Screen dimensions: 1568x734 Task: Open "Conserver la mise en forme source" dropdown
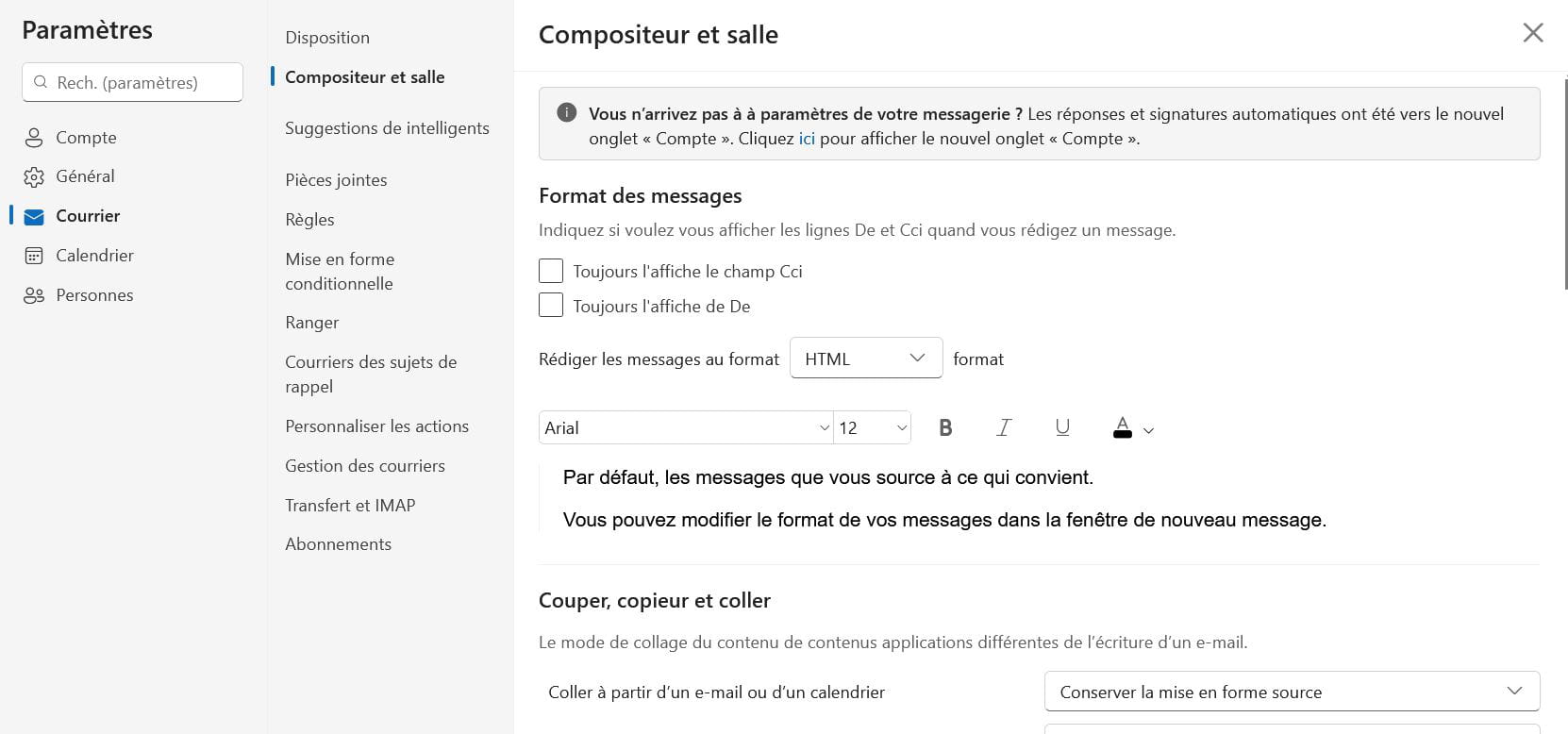[x=1291, y=692]
